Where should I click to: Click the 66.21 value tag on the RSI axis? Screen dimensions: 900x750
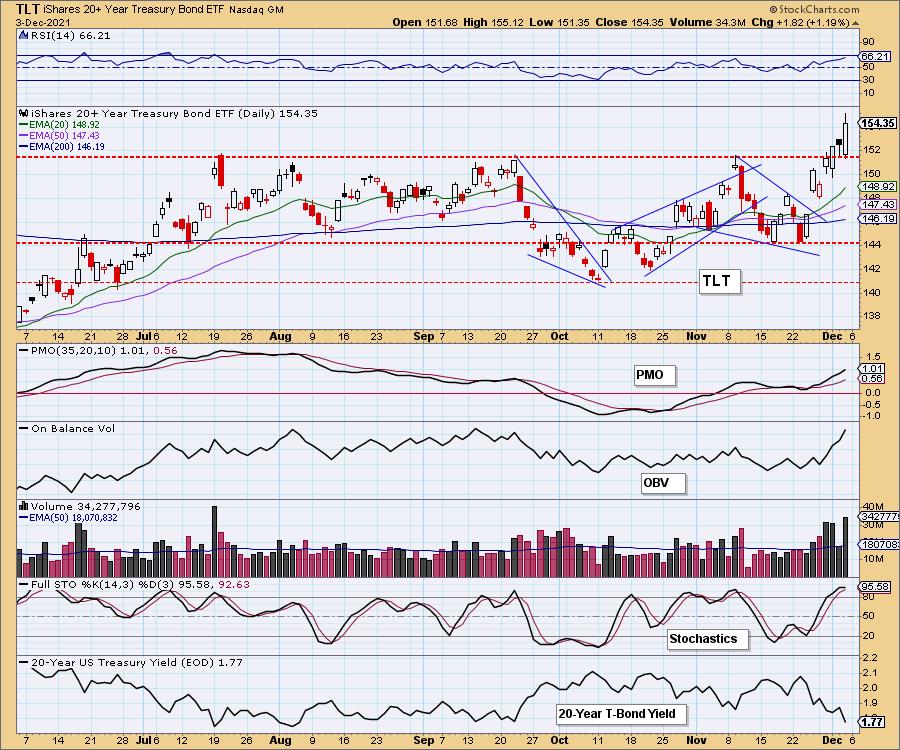coord(875,56)
